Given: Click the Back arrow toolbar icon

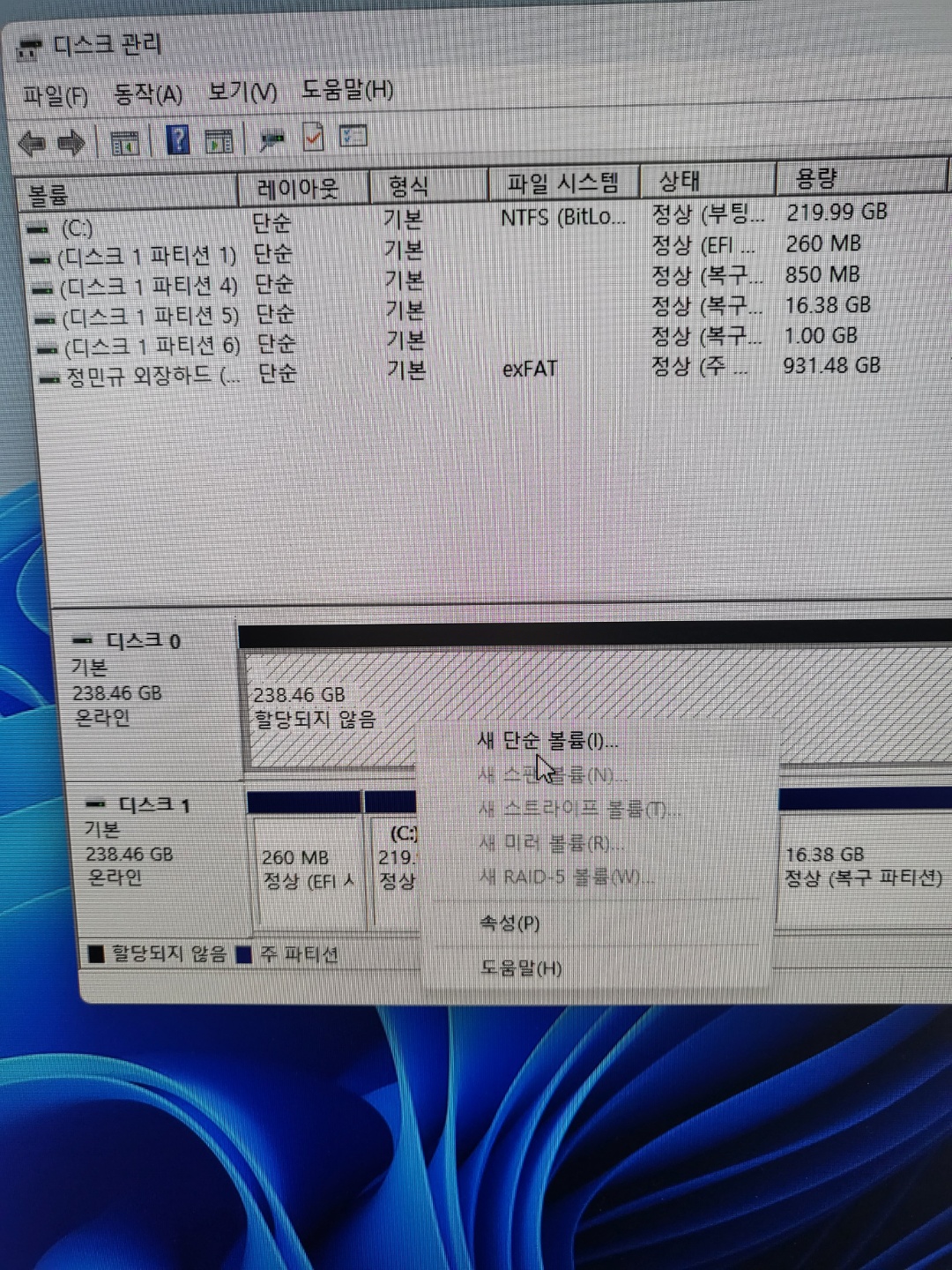Looking at the screenshot, I should click(x=32, y=143).
